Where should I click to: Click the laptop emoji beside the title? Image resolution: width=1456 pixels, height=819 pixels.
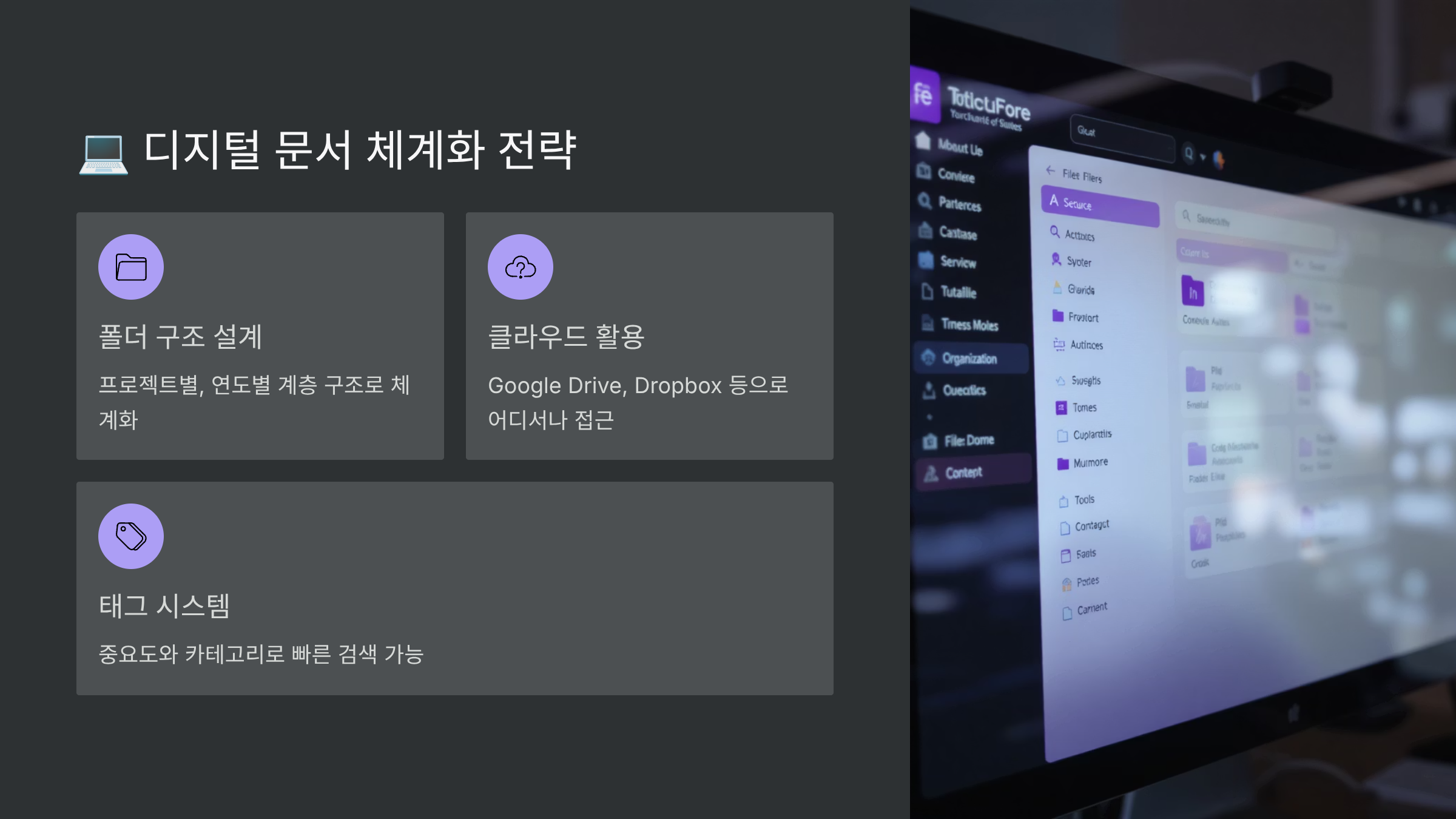coord(103,154)
